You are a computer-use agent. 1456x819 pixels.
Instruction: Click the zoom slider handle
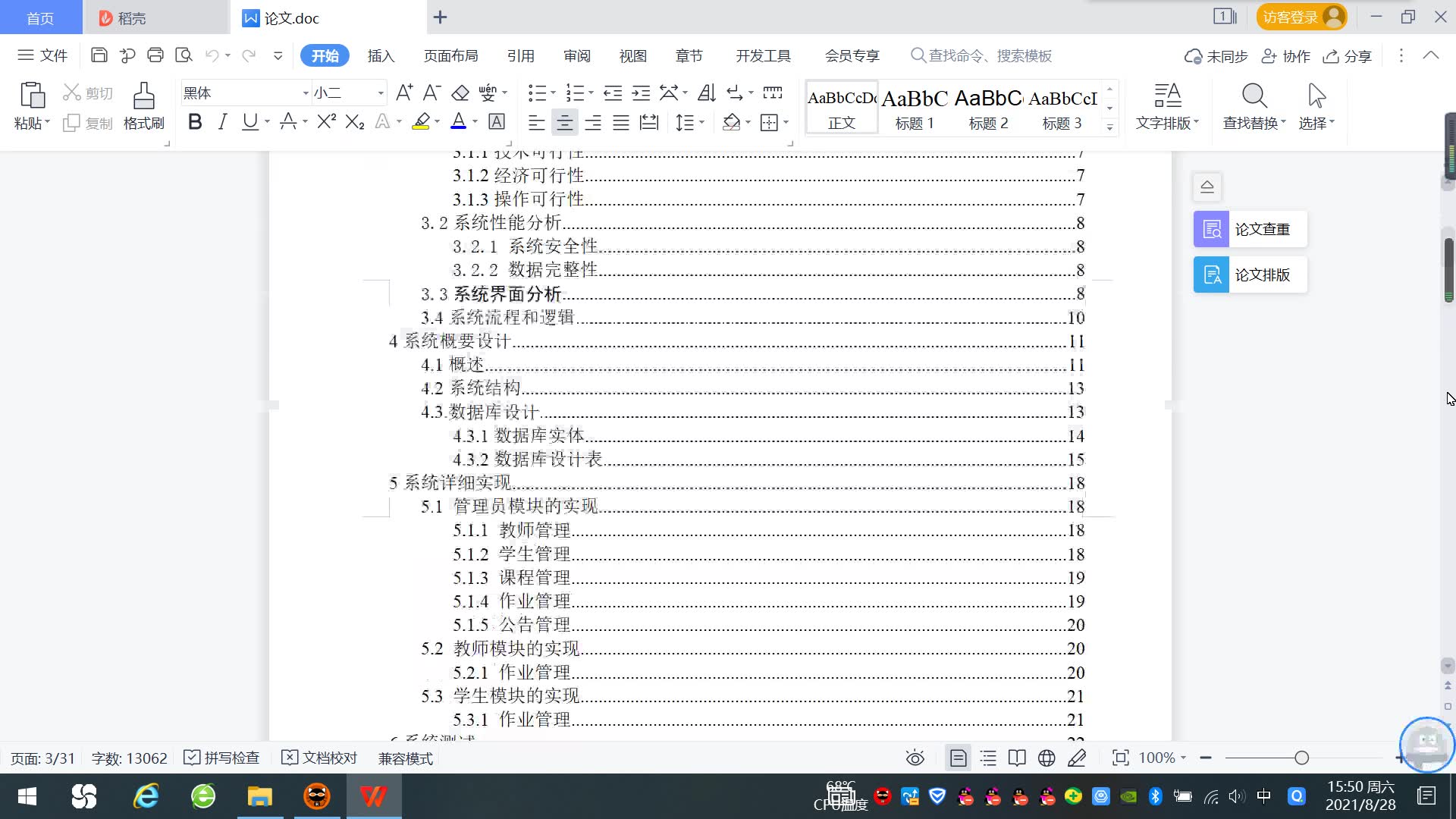coord(1302,758)
